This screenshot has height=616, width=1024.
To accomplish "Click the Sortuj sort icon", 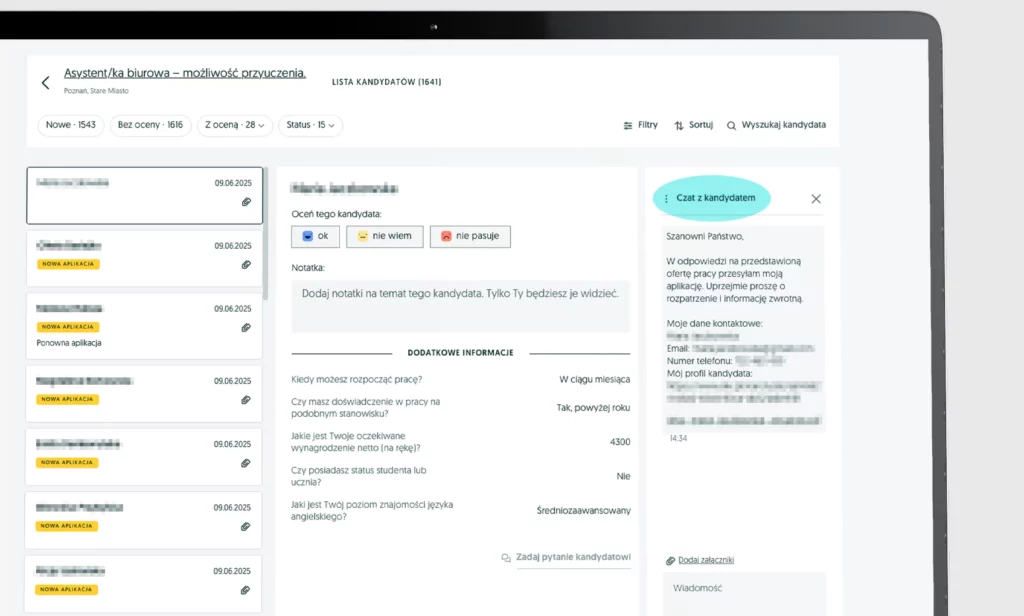I will (x=679, y=125).
